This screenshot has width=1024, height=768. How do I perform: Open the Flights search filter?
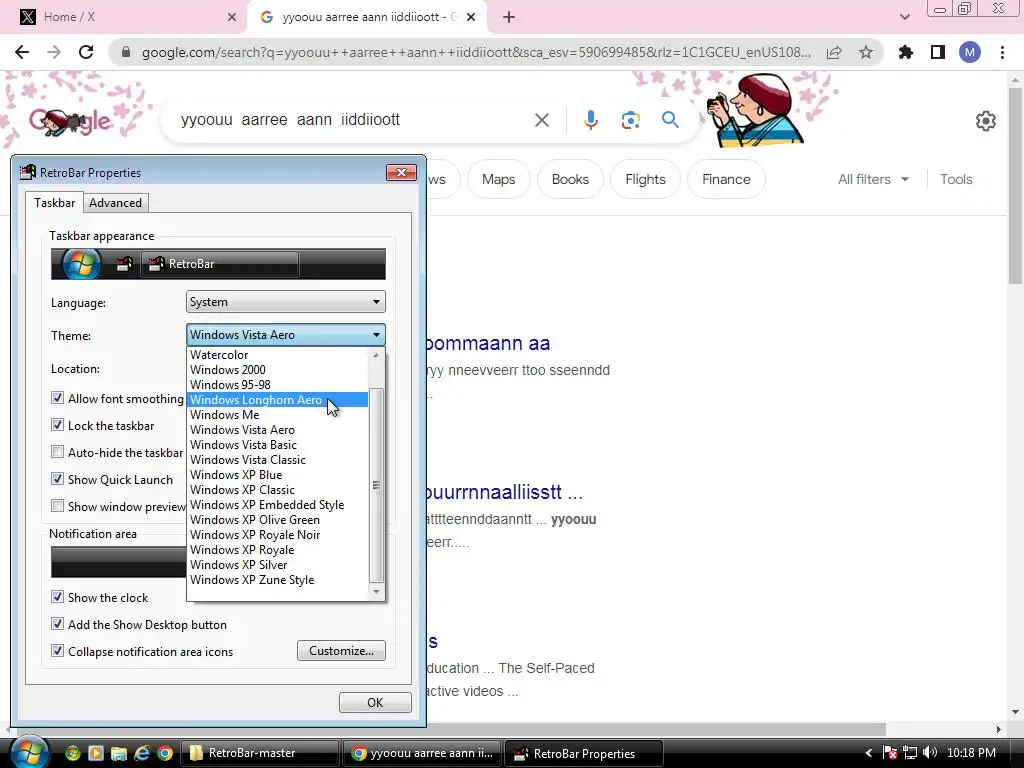click(x=645, y=179)
